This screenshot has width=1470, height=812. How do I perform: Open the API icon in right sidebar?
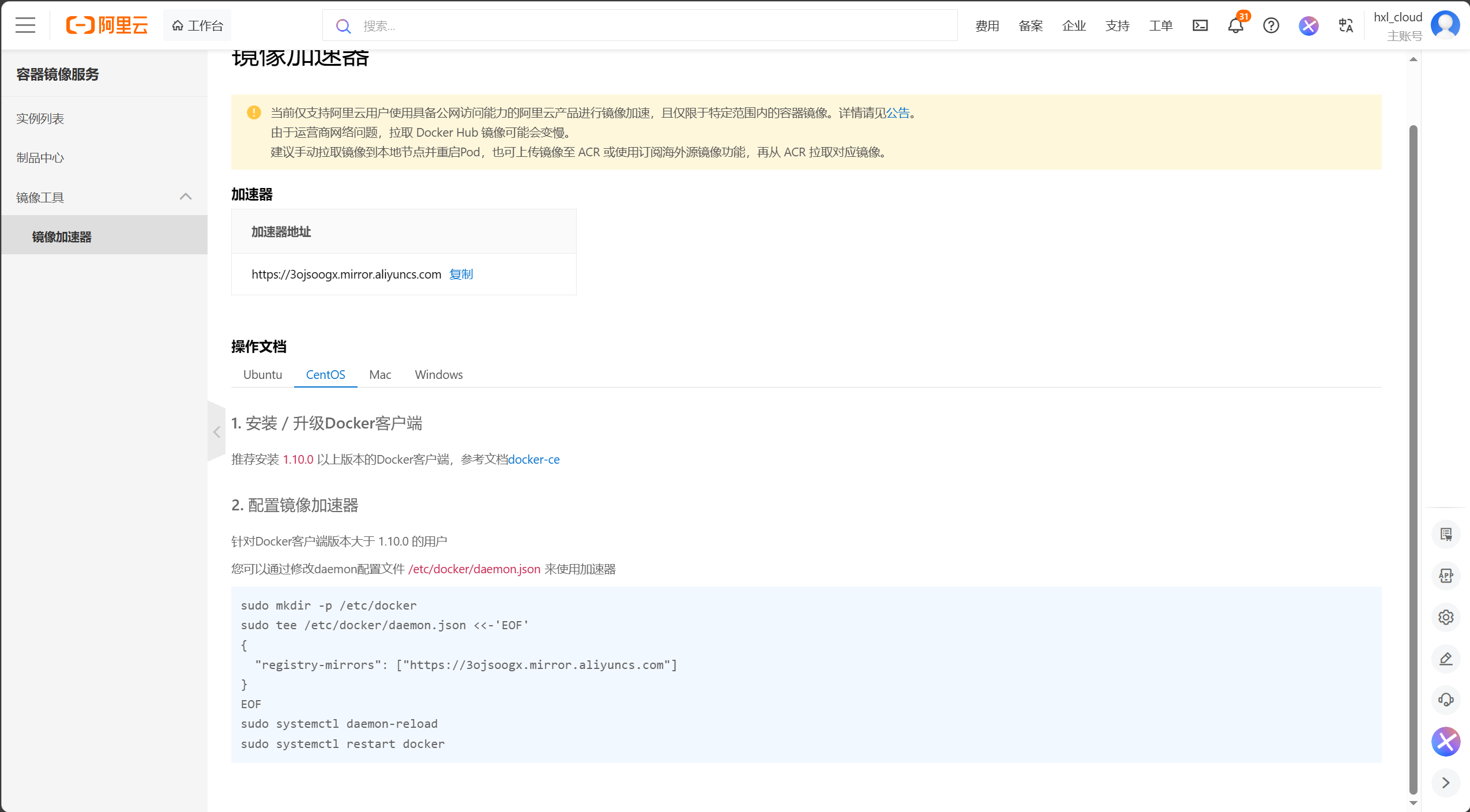1445,576
